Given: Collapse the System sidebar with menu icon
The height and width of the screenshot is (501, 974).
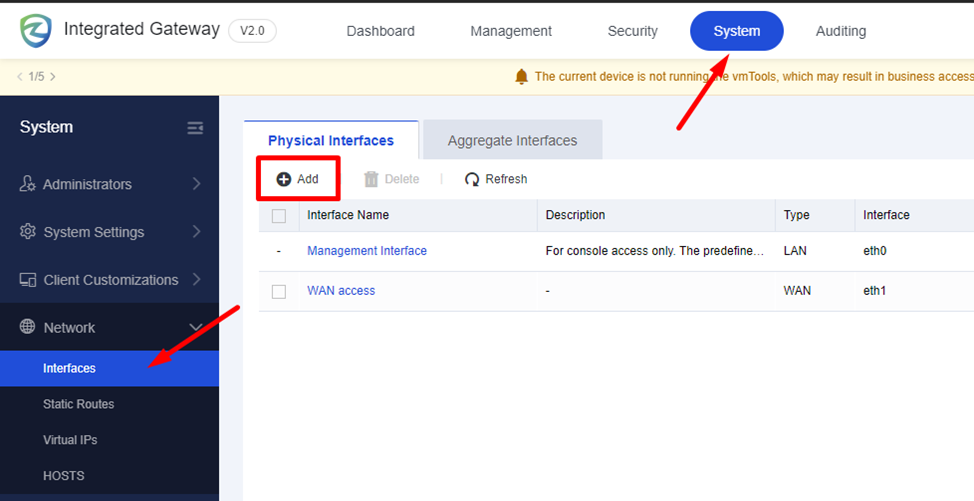Looking at the screenshot, I should [195, 128].
